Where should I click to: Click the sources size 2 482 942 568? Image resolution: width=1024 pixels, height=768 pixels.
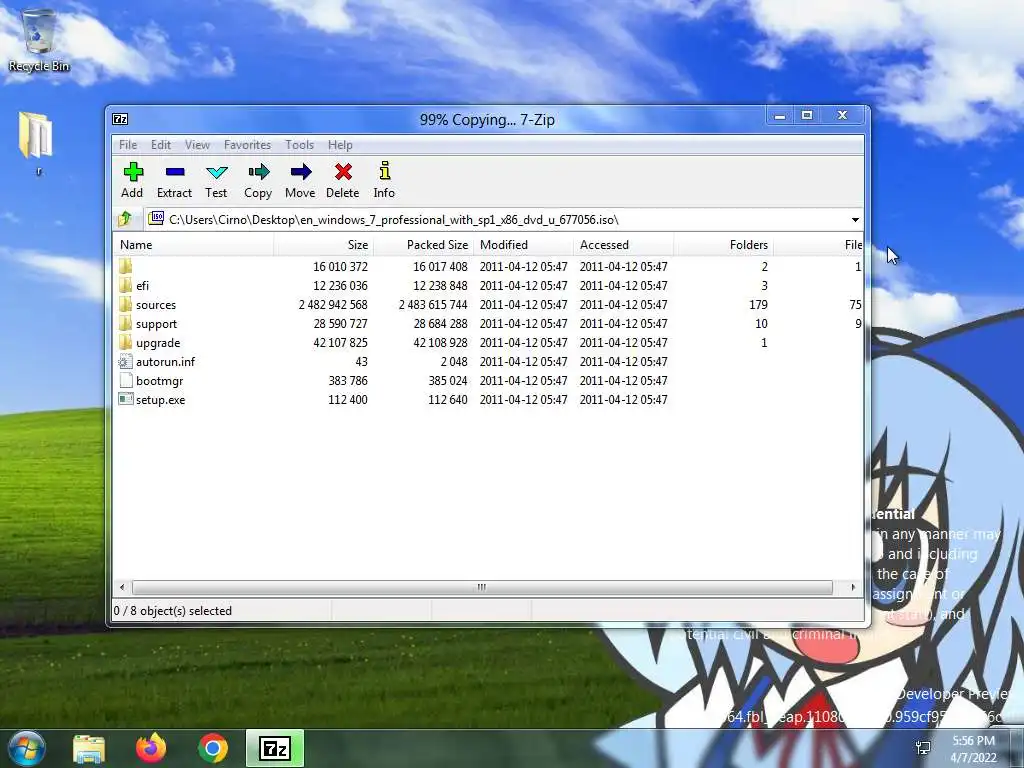[333, 304]
